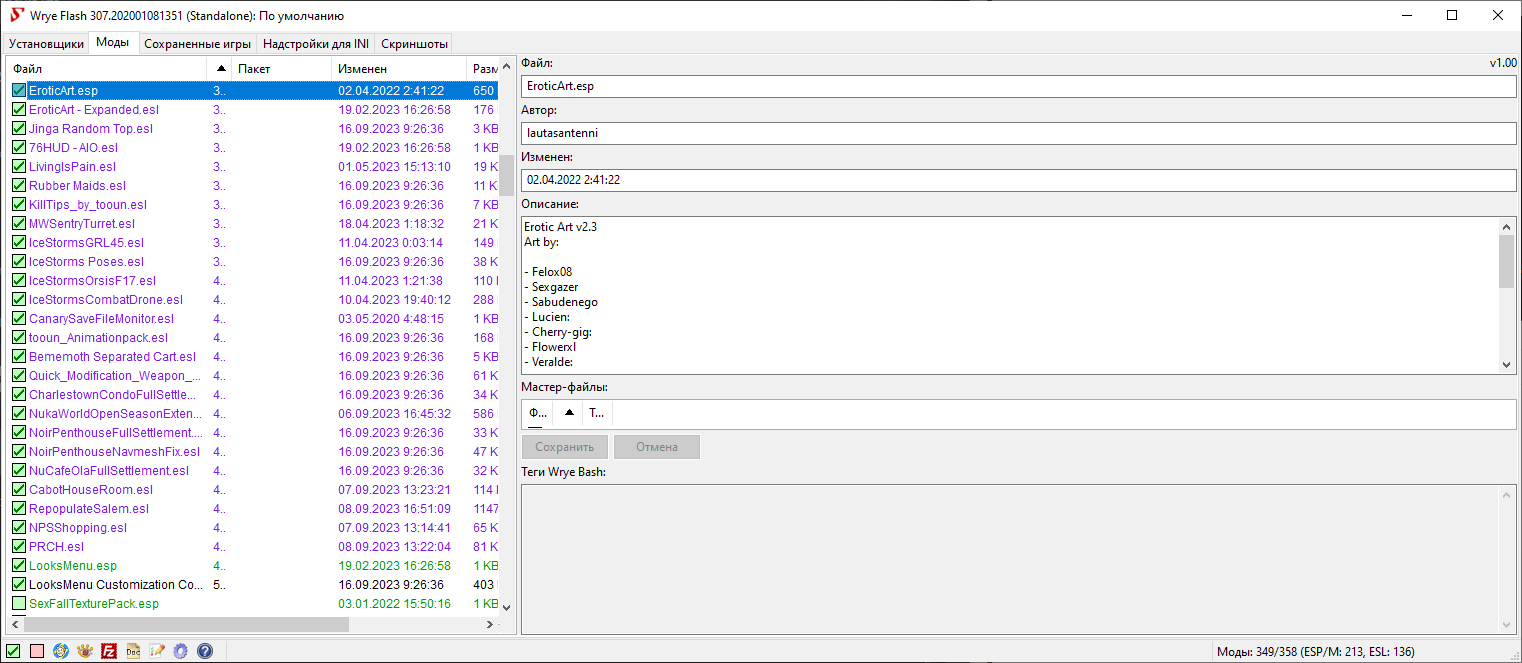This screenshot has height=663, width=1522.
Task: Open the mod checker notepad icon
Action: point(157,651)
